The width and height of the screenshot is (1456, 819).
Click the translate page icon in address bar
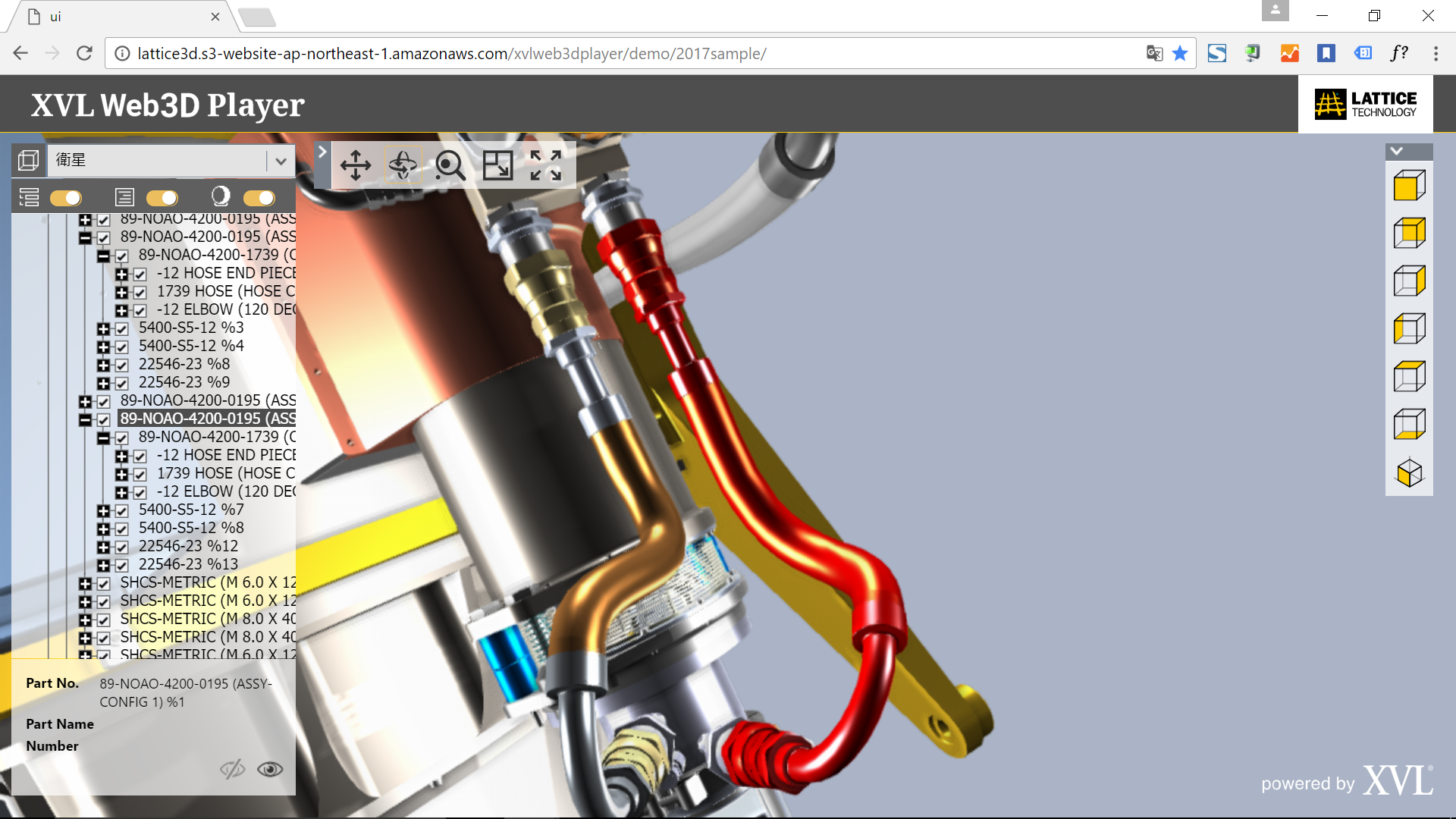(1154, 53)
